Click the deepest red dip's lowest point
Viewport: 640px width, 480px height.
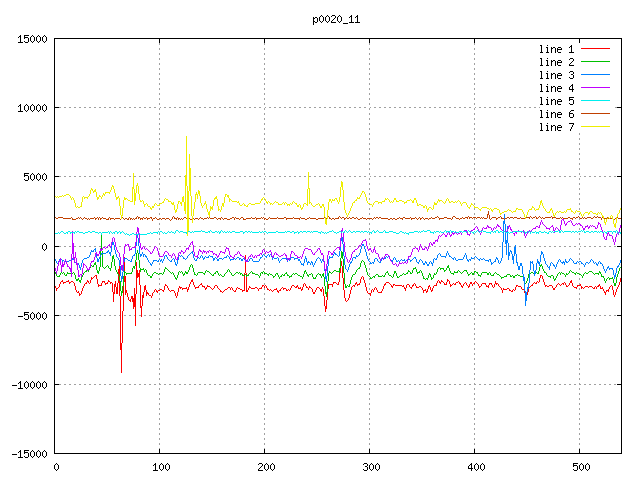point(122,372)
